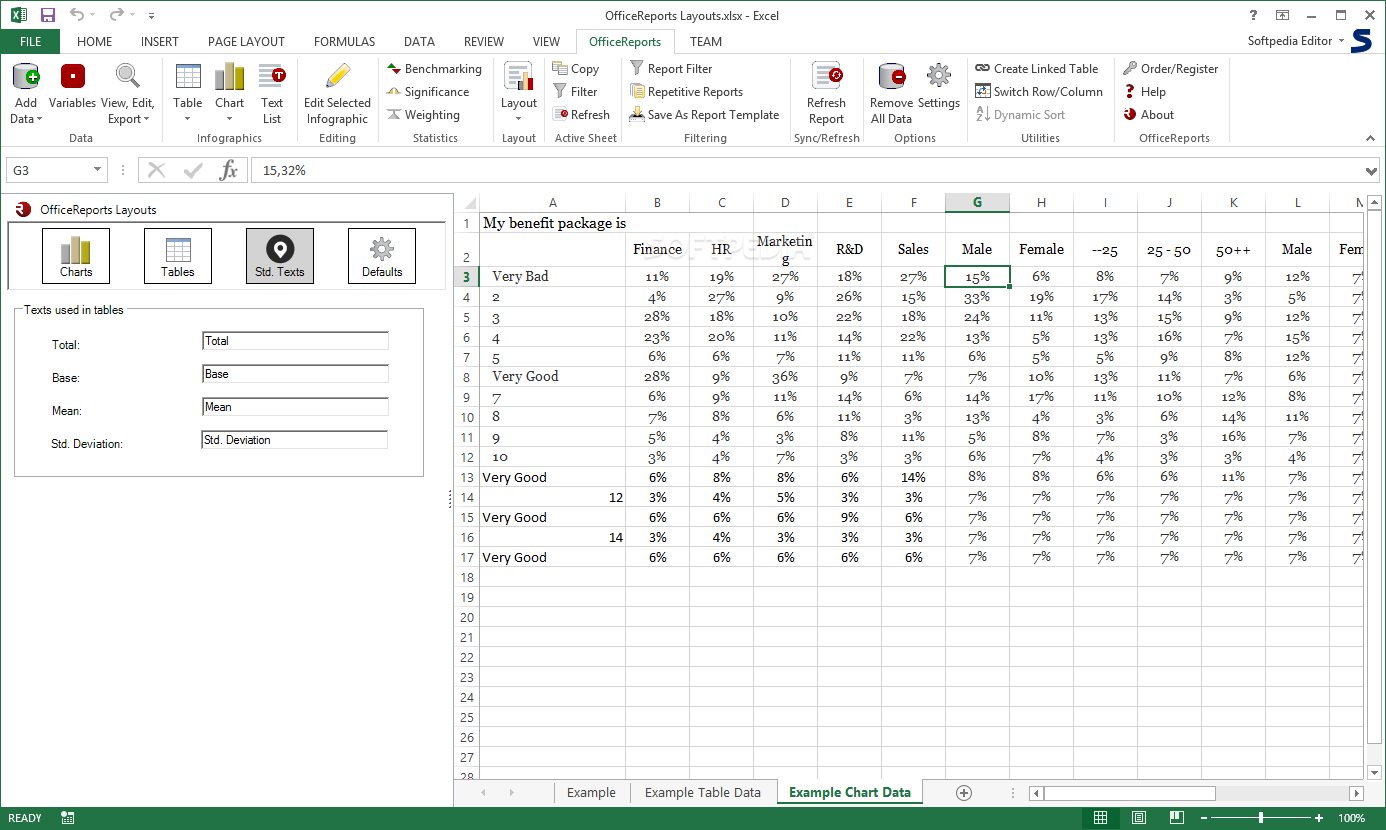
Task: Open Order/Register
Action: (x=1171, y=69)
